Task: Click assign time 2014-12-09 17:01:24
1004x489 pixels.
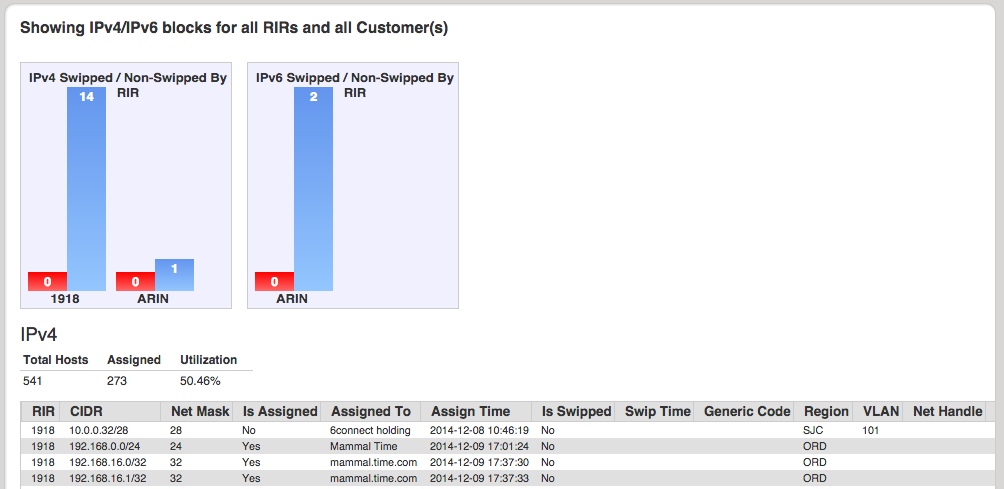Action: (x=479, y=446)
